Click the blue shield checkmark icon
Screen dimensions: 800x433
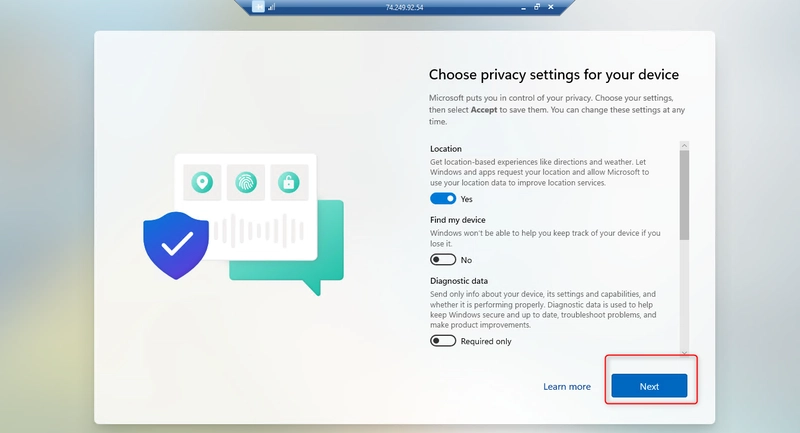(x=176, y=245)
